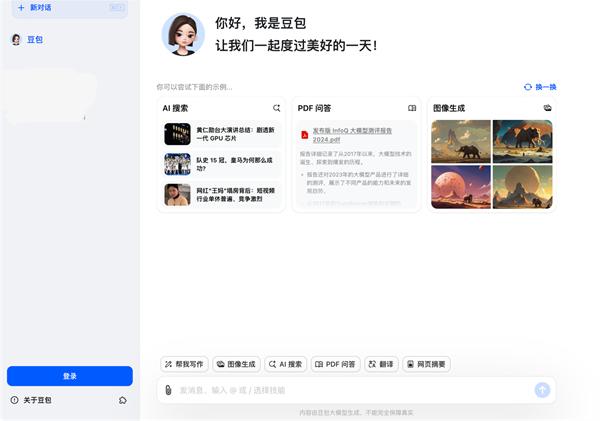The width and height of the screenshot is (600, 421).
Task: Click the PDF 问答 card title
Action: click(314, 108)
